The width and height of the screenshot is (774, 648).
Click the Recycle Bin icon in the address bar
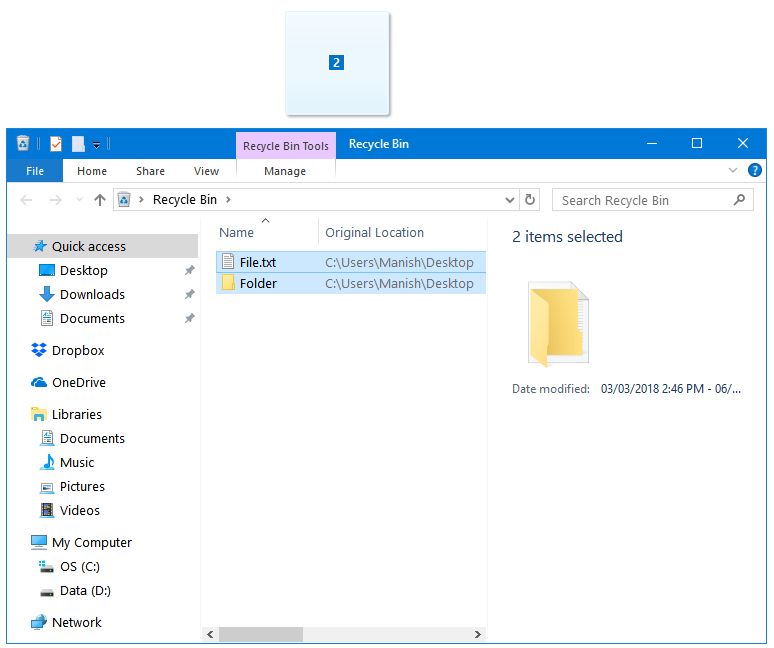tap(124, 199)
